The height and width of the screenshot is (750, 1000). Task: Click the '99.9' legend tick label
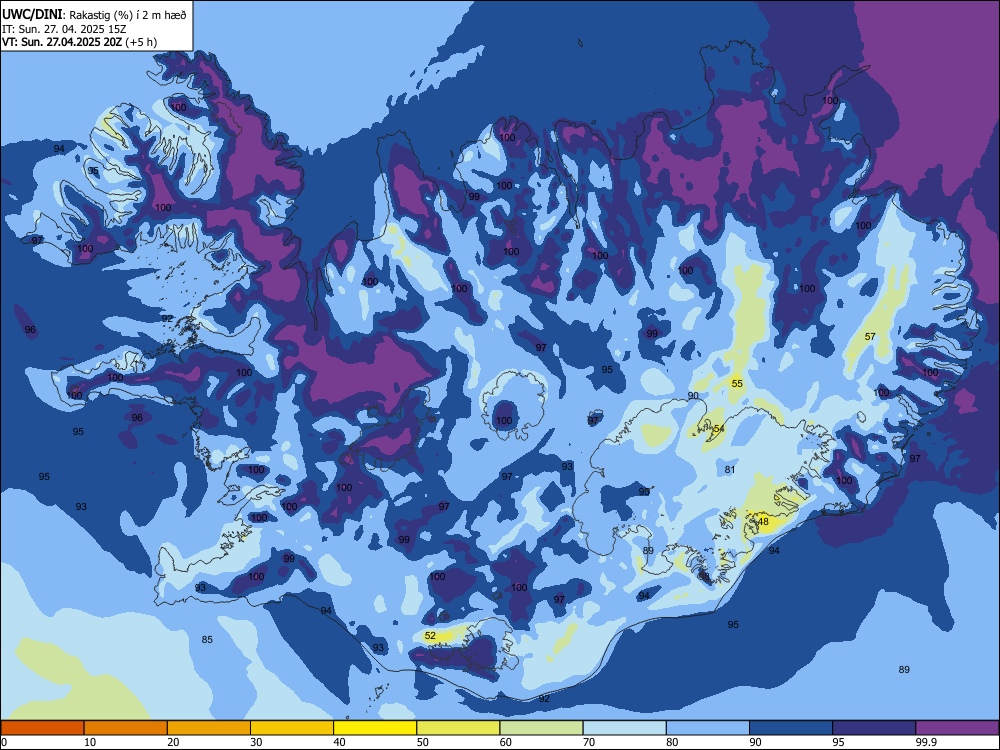tap(925, 742)
